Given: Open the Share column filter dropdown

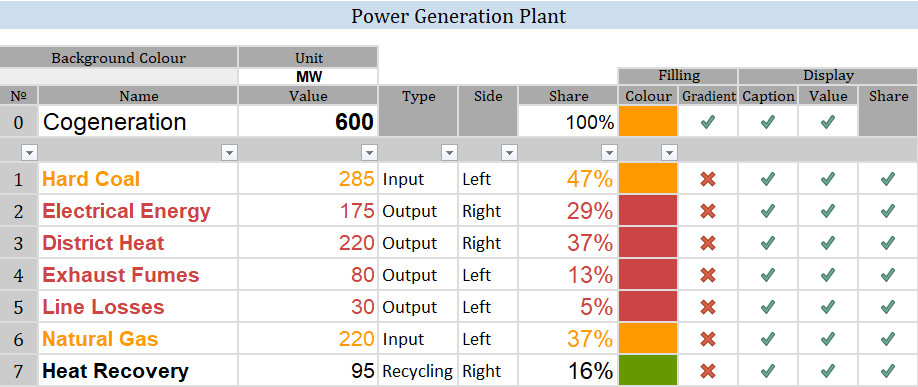Looking at the screenshot, I should tap(609, 153).
